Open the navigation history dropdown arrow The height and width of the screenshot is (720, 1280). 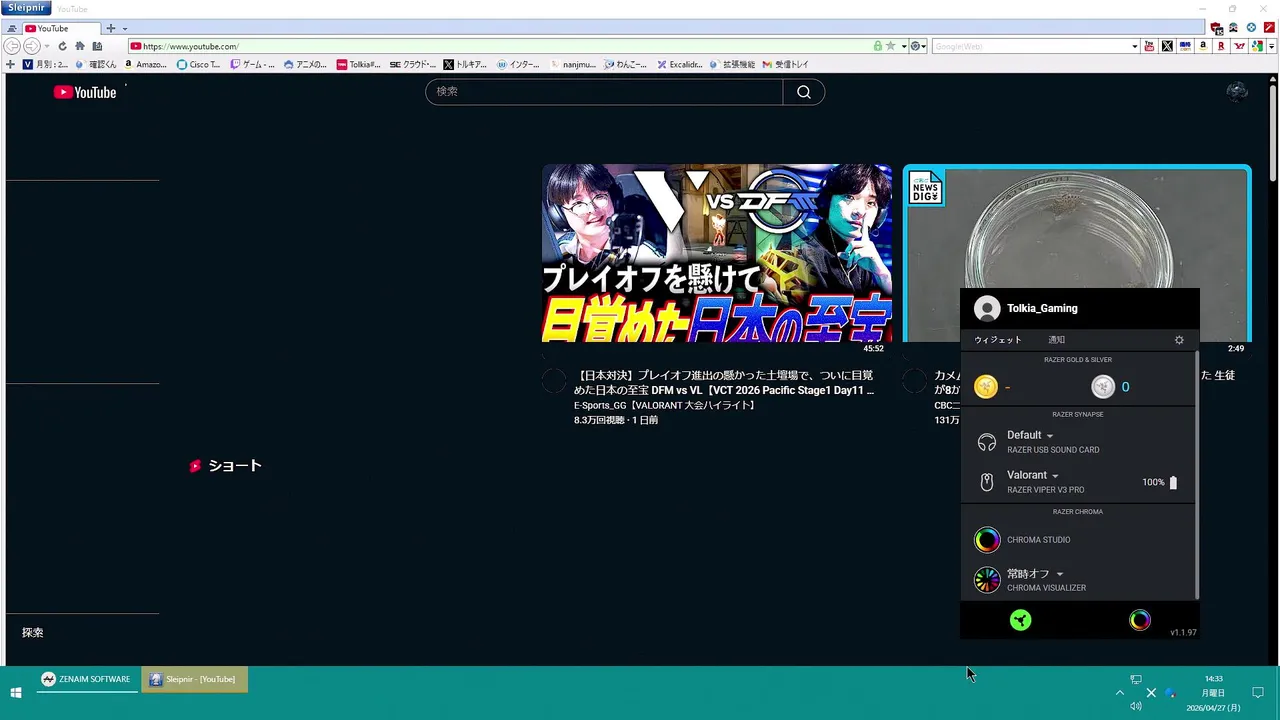tap(47, 46)
